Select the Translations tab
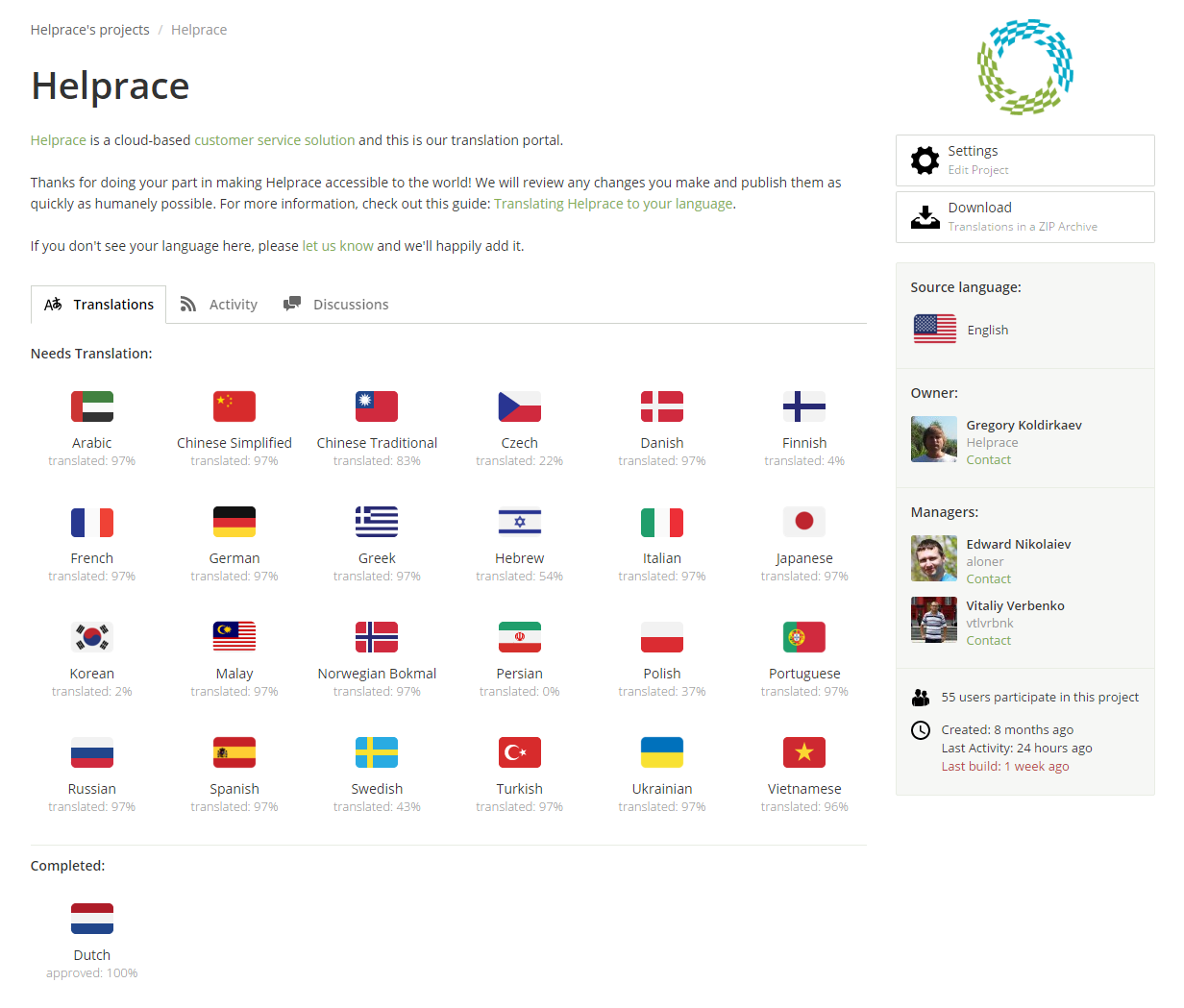This screenshot has height=1008, width=1184. [99, 305]
